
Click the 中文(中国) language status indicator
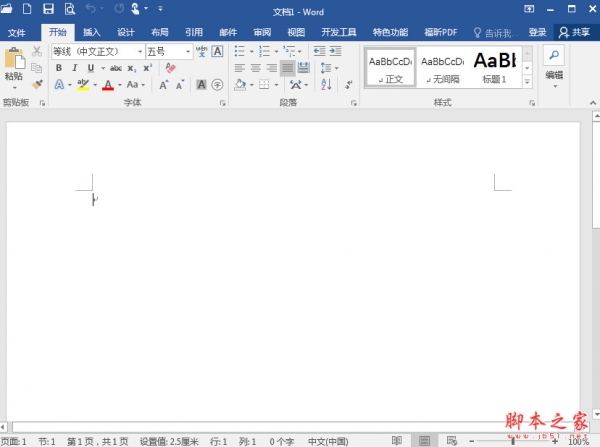point(328,442)
